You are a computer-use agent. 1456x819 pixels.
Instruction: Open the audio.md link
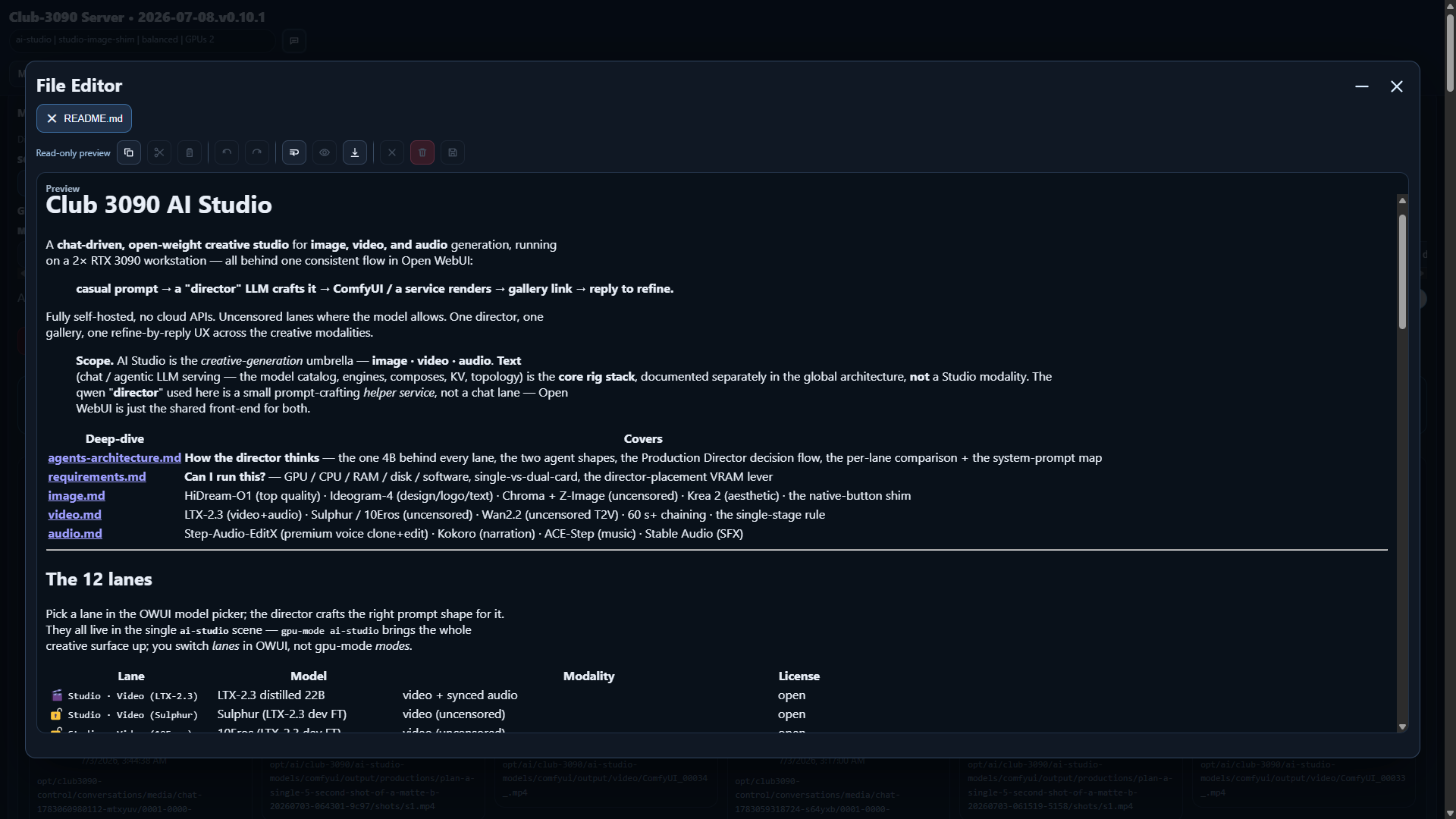(75, 533)
